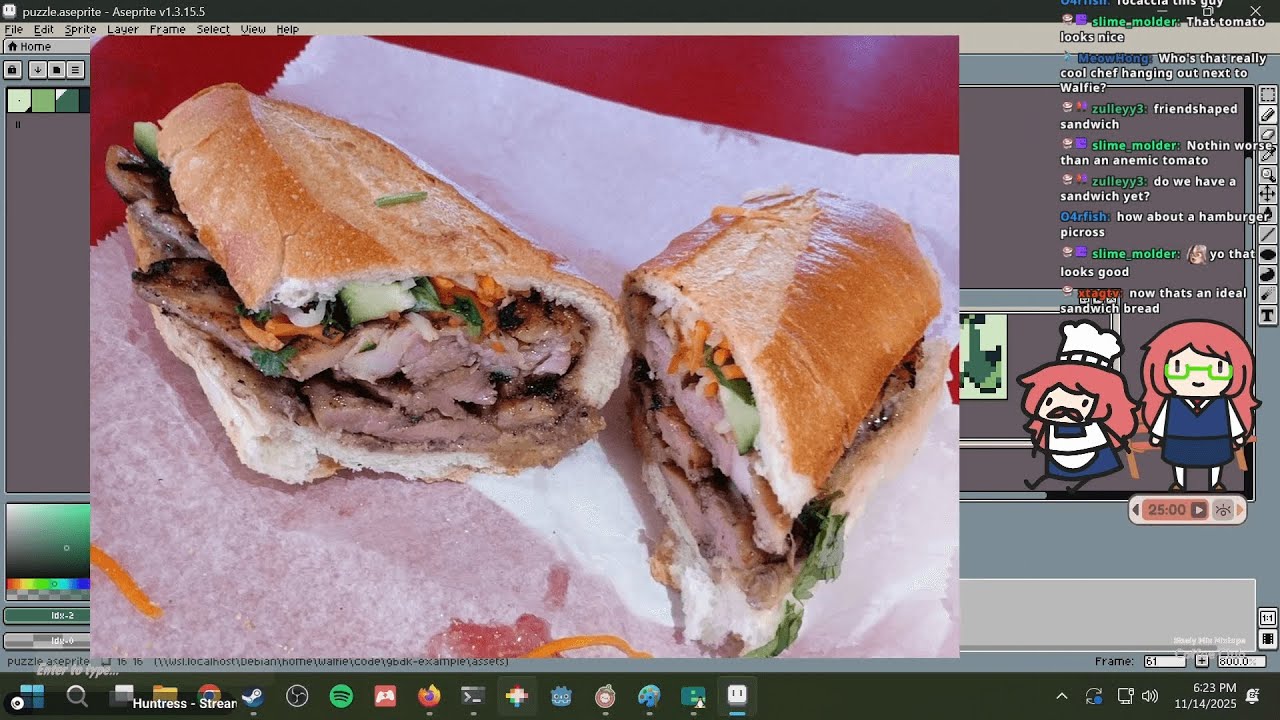
Task: Select the Line tool
Action: point(1267,235)
